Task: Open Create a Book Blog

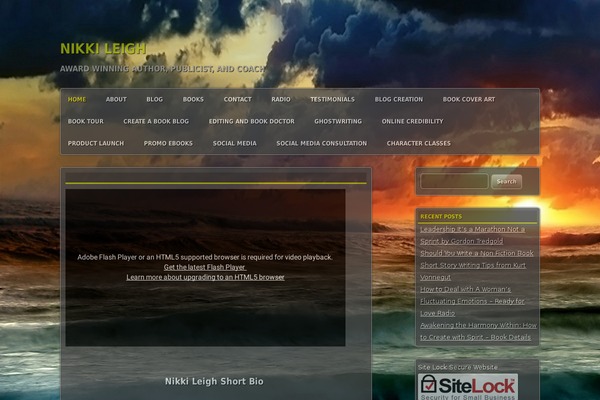Action: point(156,121)
